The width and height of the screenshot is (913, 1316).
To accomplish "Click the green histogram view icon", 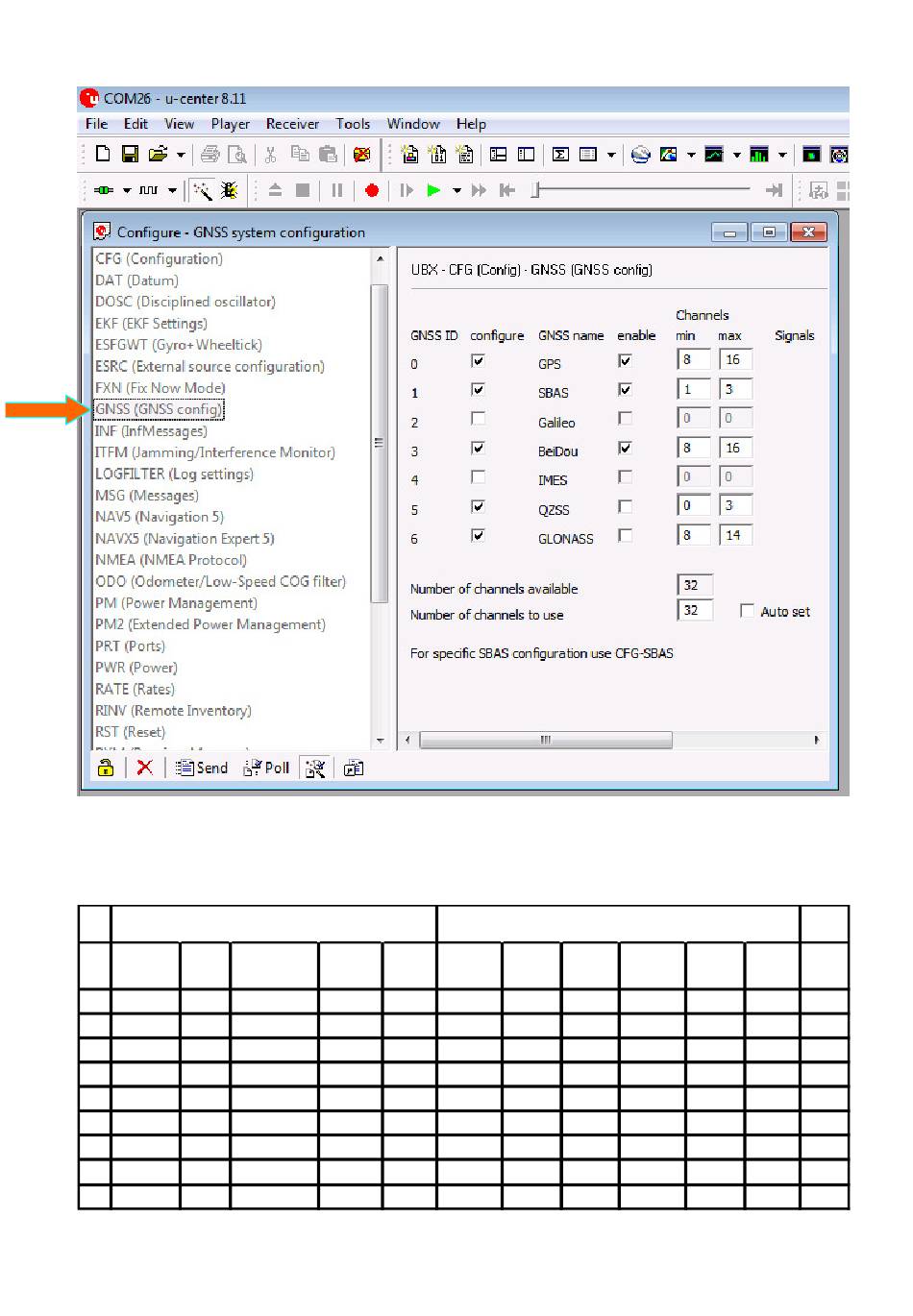I will [x=759, y=154].
